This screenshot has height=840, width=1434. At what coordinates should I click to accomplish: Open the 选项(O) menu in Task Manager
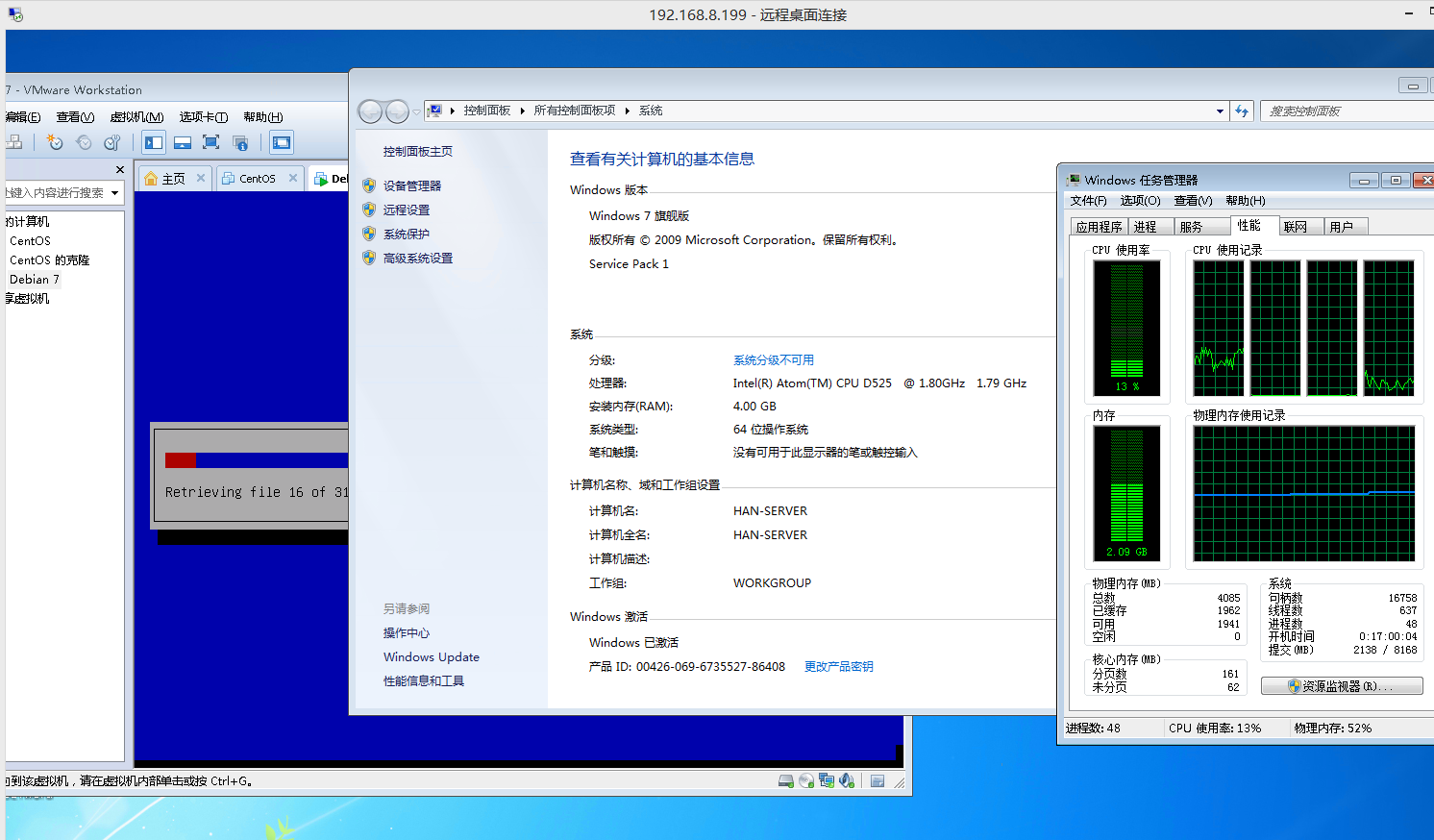pos(1141,201)
